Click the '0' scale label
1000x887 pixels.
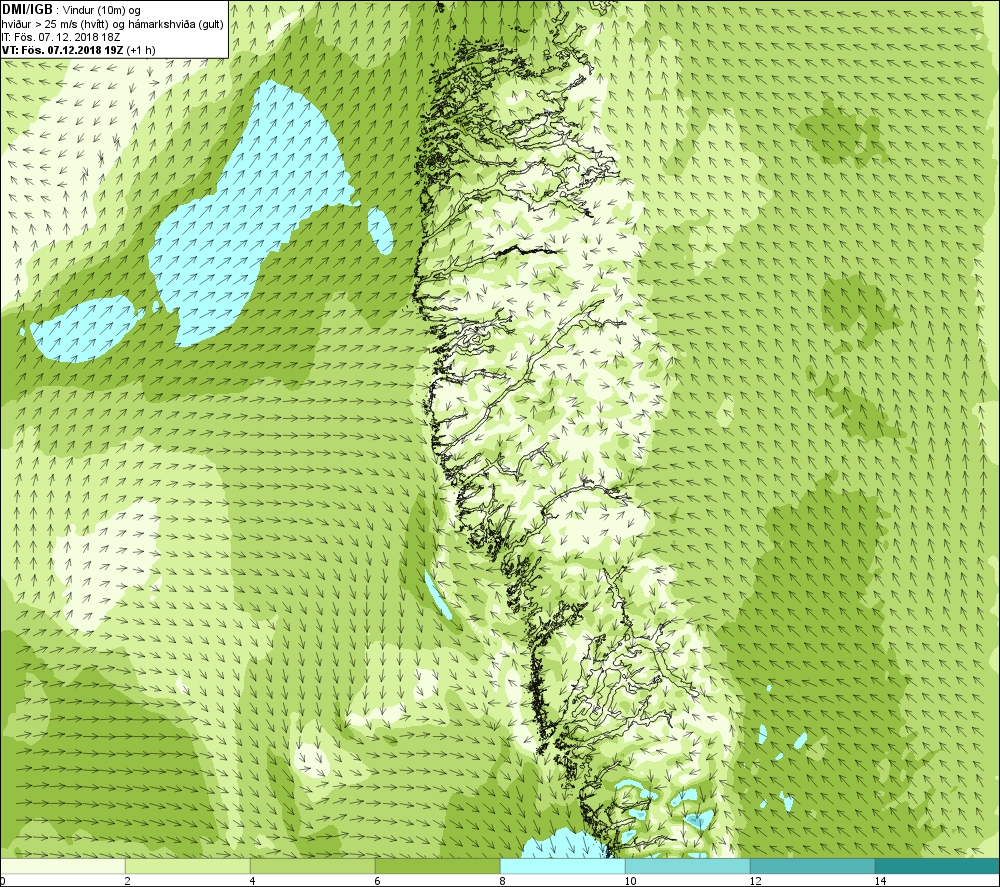[x=3, y=881]
